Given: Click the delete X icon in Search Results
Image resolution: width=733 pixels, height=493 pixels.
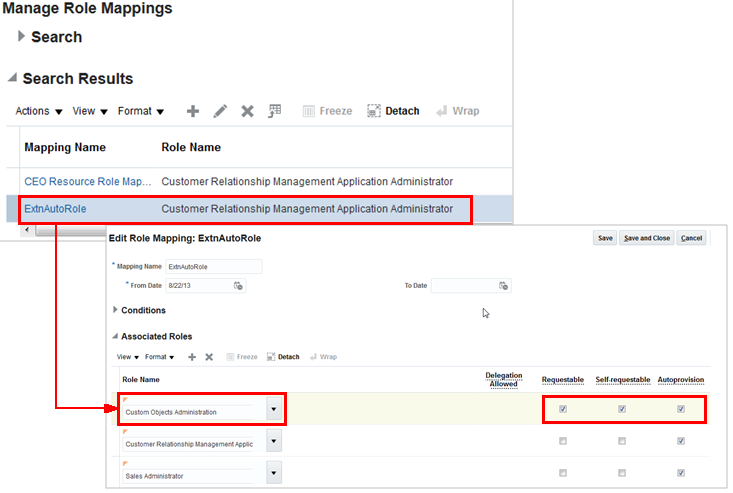Looking at the screenshot, I should point(247,111).
